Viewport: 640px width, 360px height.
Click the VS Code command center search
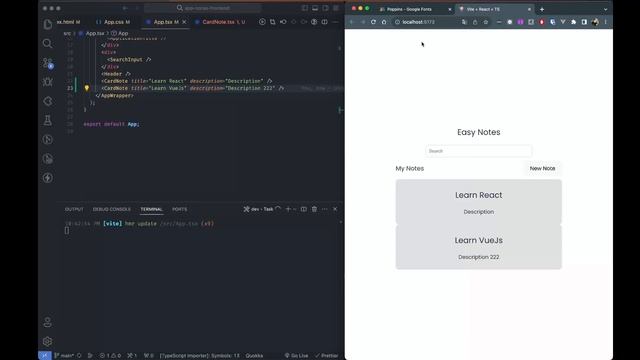202,8
